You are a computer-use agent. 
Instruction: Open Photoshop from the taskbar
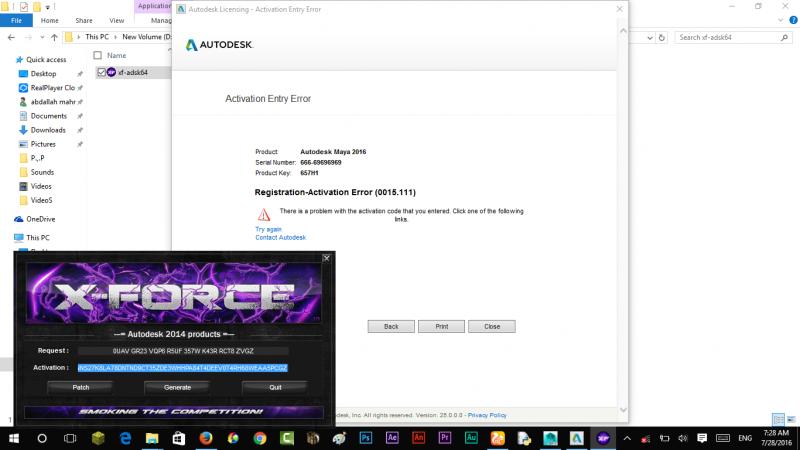(x=366, y=438)
